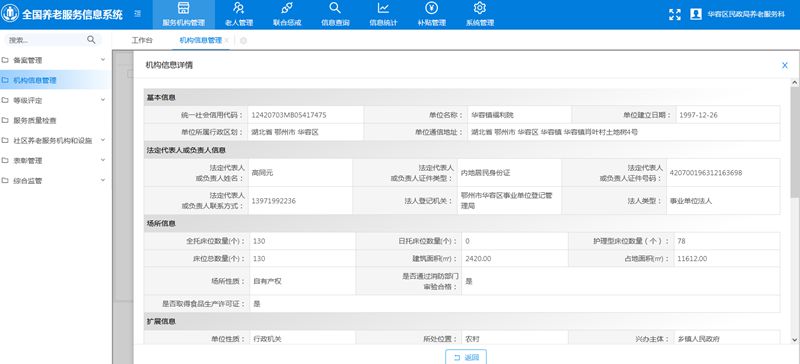Click the folder icon beside 服务质量检查
Screen dimensions: 800x364
click(x=5, y=120)
